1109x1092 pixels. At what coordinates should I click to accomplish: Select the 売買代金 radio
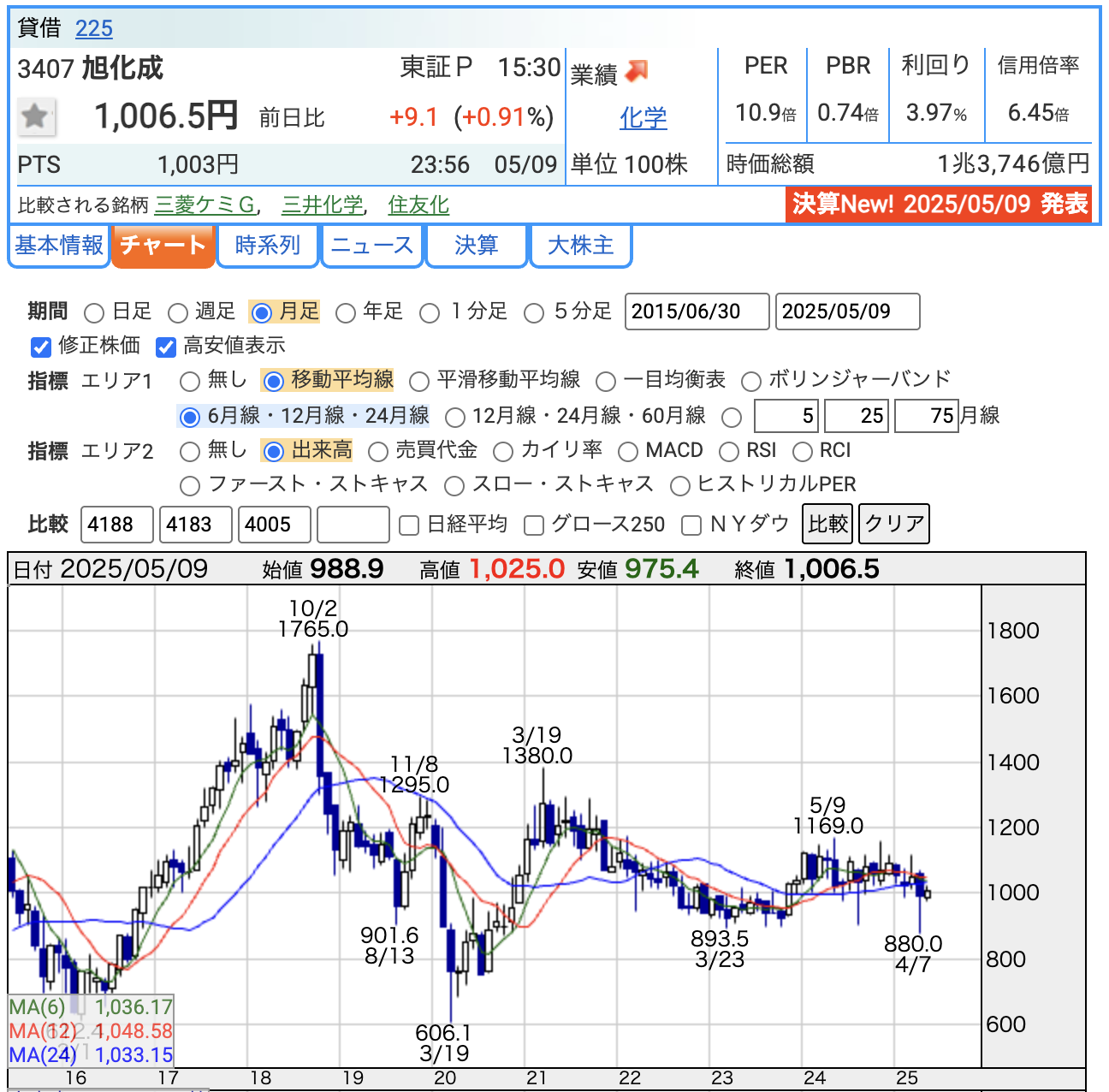[378, 452]
